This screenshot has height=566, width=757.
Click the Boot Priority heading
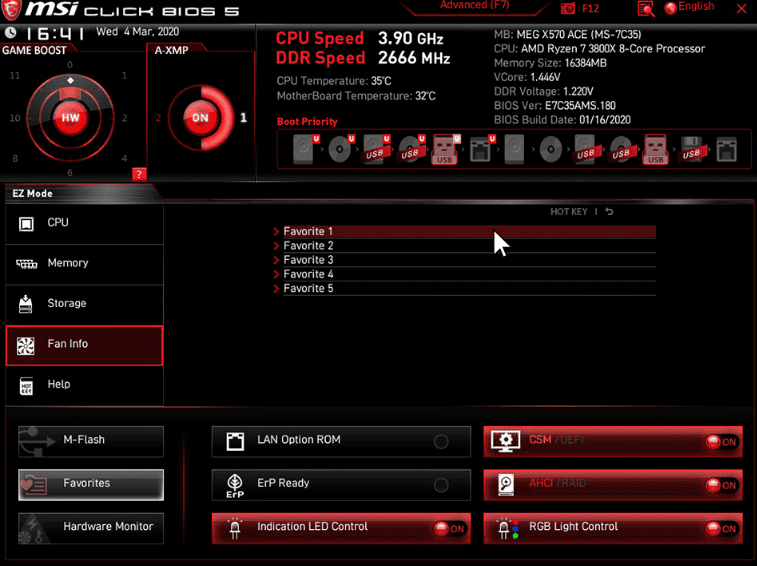(307, 122)
